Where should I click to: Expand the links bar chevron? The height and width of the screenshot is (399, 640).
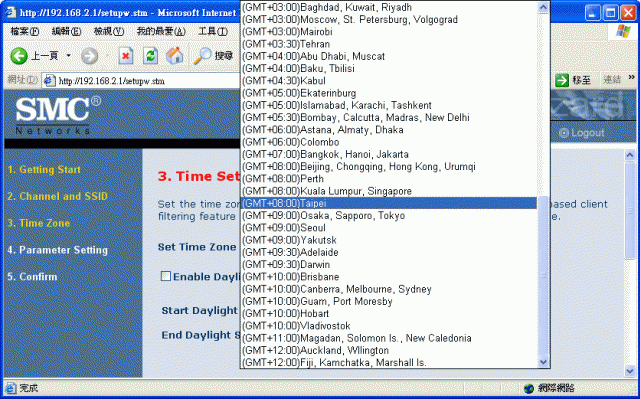631,78
